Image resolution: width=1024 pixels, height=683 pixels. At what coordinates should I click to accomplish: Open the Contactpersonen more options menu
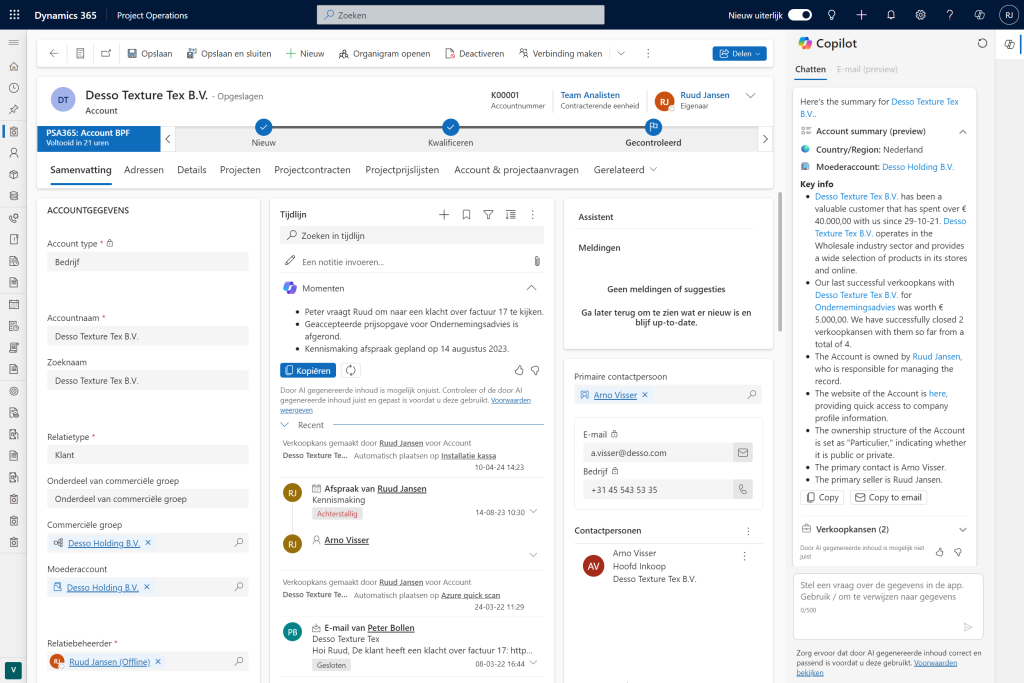tap(748, 531)
